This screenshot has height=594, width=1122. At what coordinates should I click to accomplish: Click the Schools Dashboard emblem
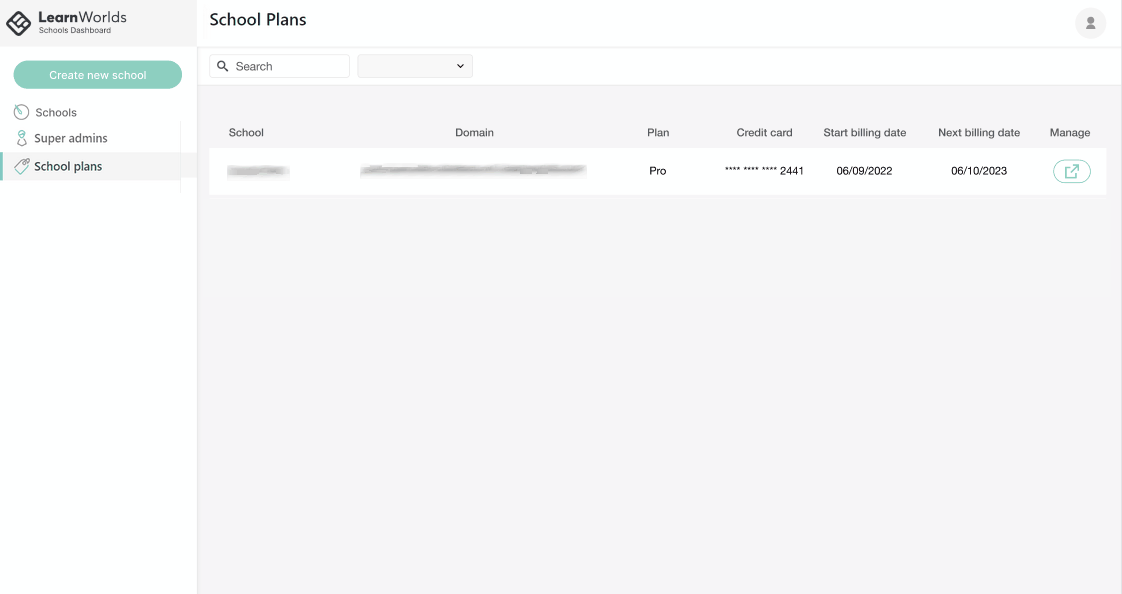coord(17,22)
